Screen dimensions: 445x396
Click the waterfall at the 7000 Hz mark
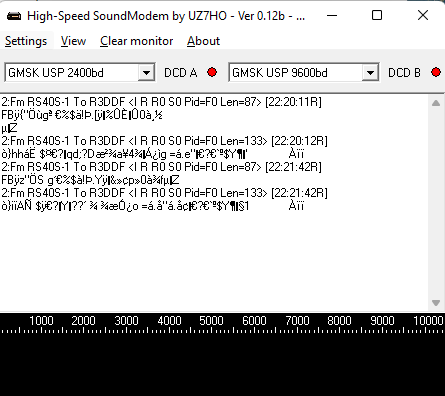click(x=297, y=363)
